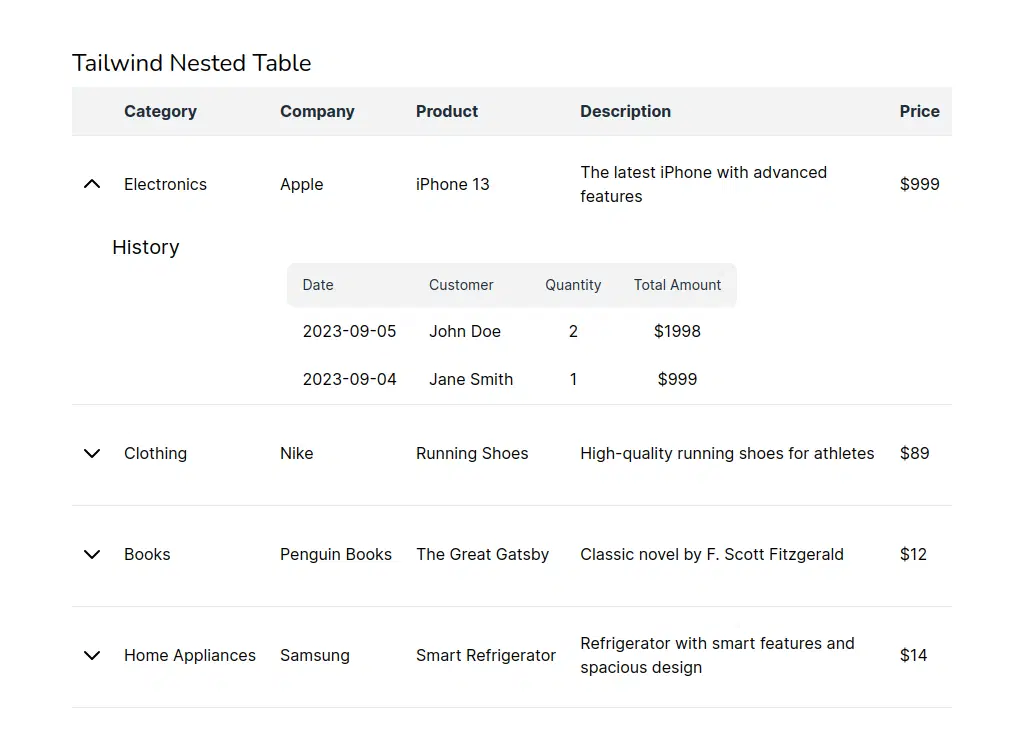Click the Description column header
This screenshot has height=746, width=1028.
click(x=625, y=111)
